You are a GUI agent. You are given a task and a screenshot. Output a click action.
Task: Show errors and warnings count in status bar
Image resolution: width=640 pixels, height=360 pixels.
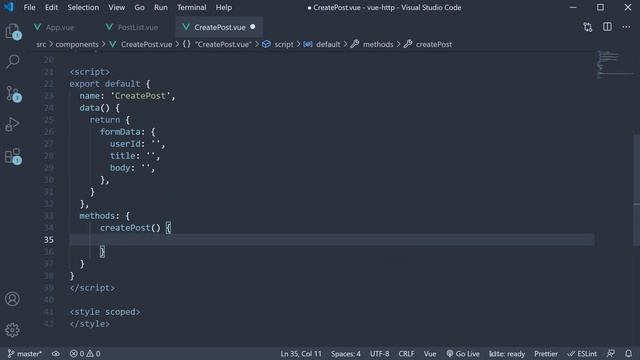85,354
